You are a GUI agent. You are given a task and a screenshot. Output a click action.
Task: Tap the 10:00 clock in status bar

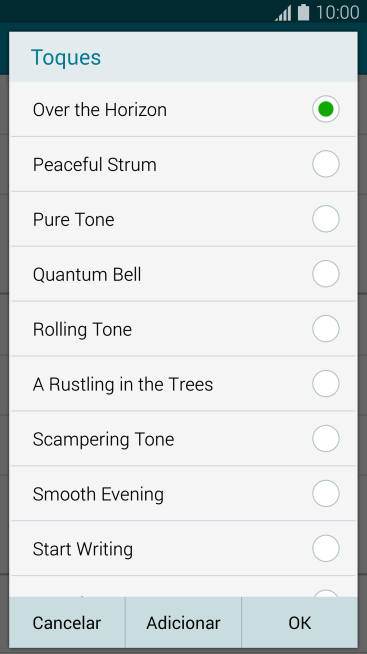point(337,13)
